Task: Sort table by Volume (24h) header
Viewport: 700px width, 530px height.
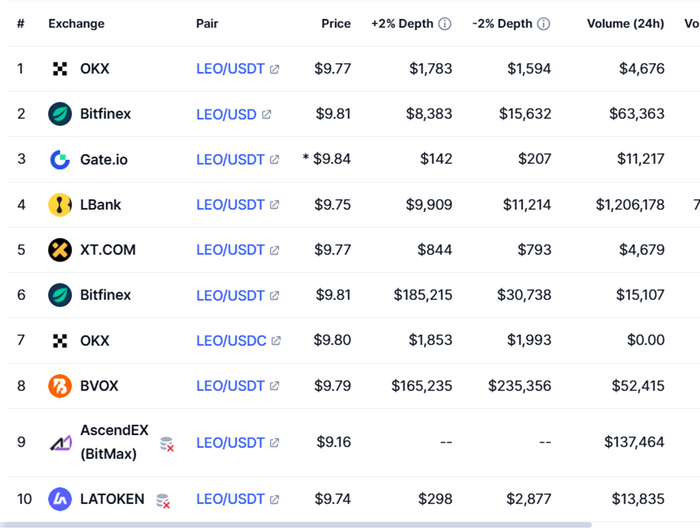Action: click(x=625, y=24)
